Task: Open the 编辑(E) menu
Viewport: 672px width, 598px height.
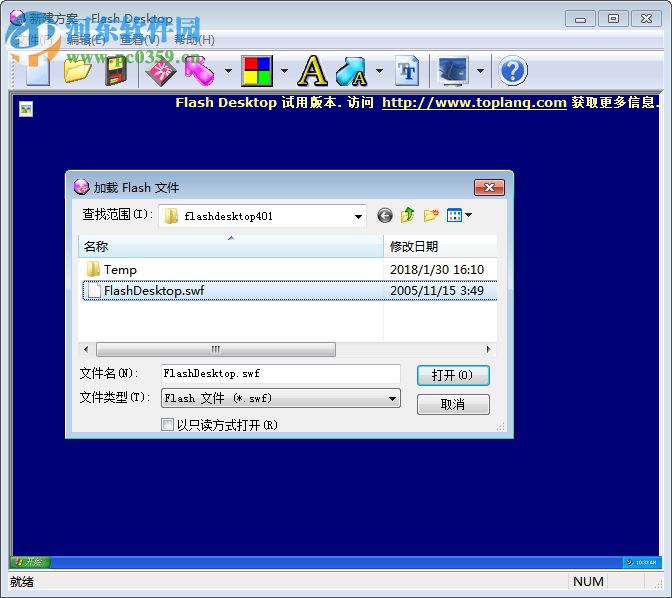Action: pos(86,40)
